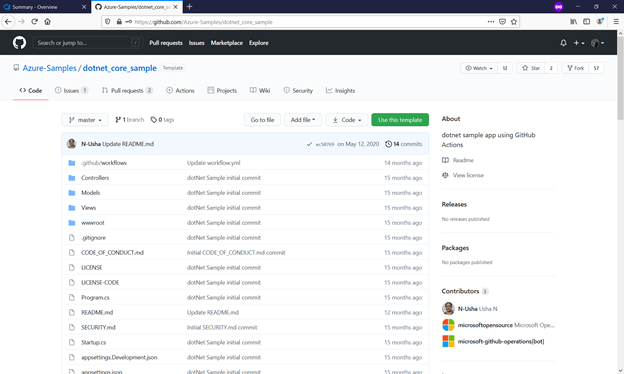This screenshot has height=374, width=624.
Task: Open a new browser tab
Action: click(189, 6)
